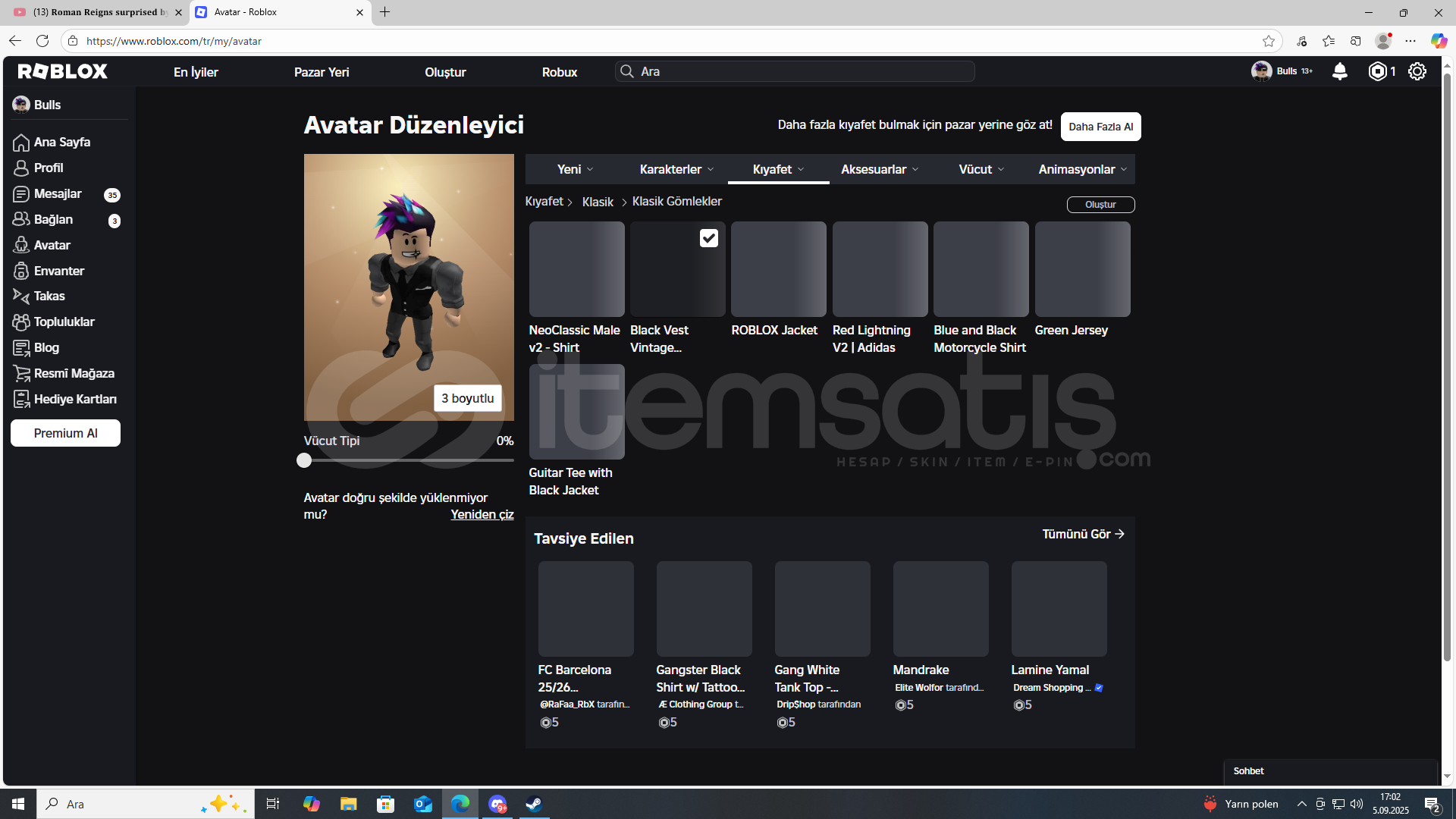Click the Bulls avatar in the header
This screenshot has width=1456, height=819.
(x=1262, y=71)
